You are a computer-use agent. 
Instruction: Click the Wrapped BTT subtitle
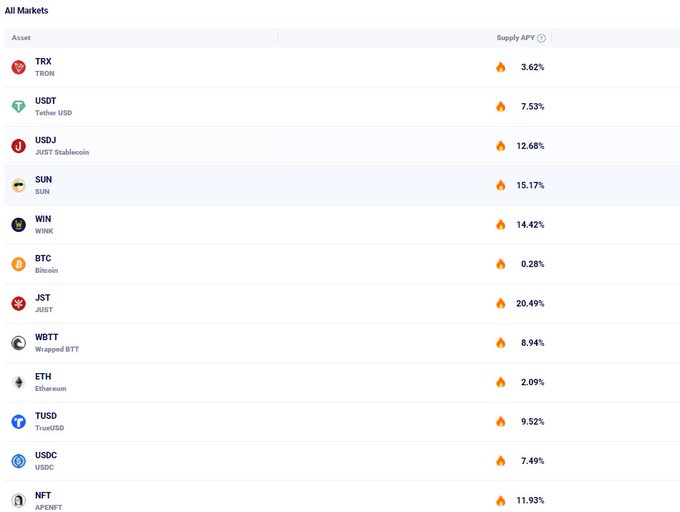(57, 349)
